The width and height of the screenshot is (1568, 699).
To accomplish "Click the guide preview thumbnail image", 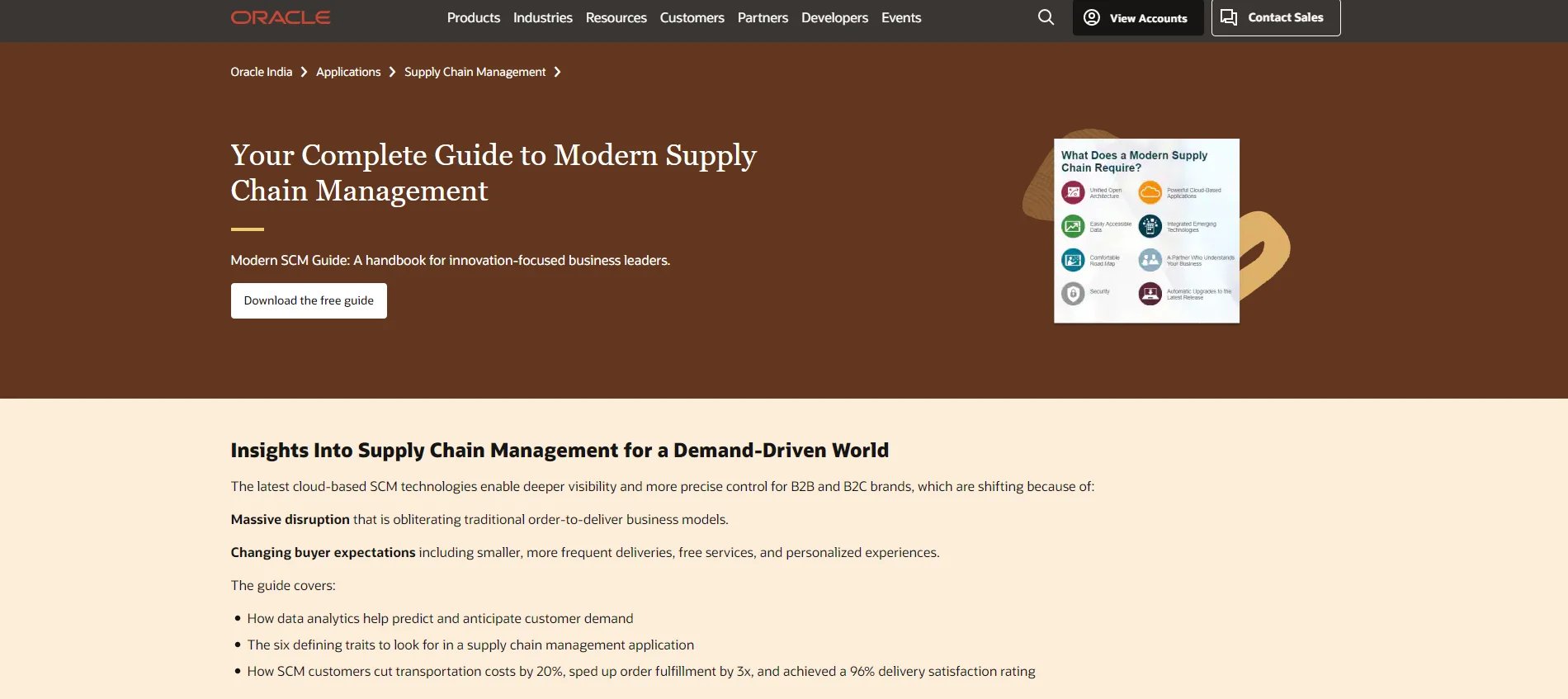I will click(1147, 230).
